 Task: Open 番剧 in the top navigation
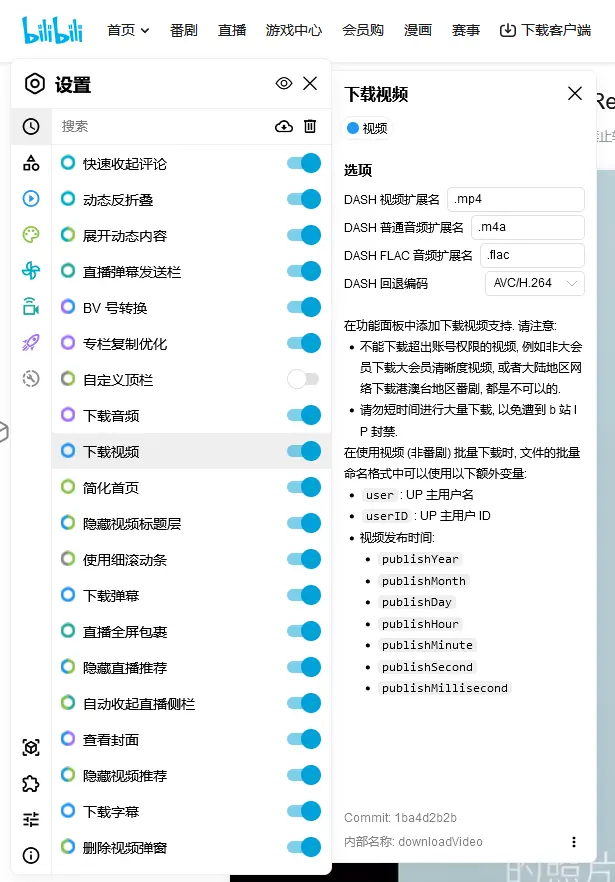point(184,30)
